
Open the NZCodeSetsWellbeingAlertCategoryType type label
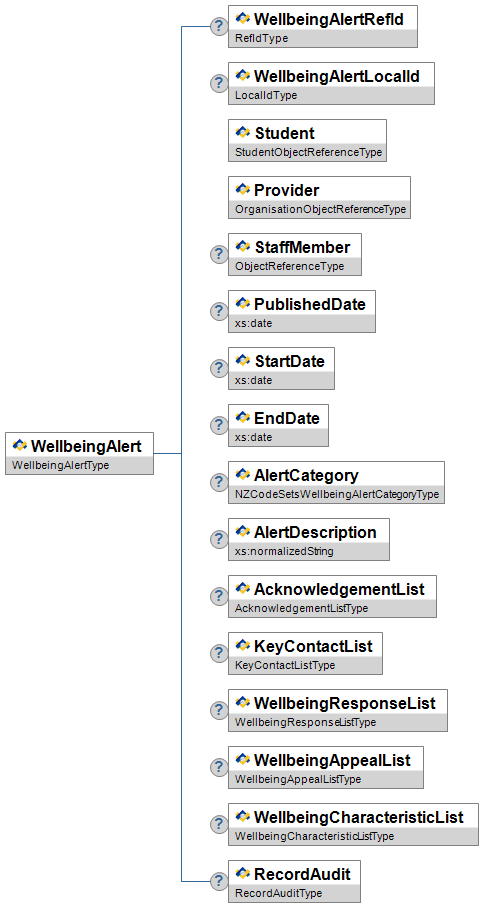337,494
